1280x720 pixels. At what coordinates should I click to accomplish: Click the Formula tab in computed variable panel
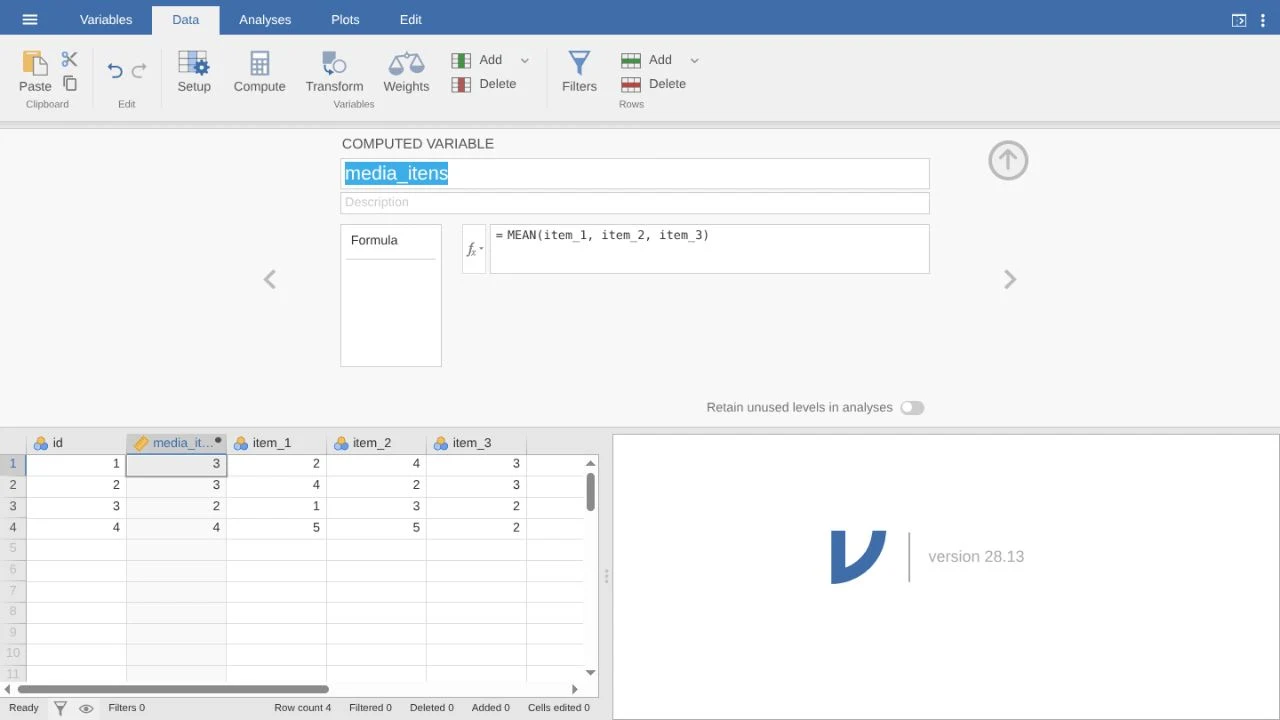tap(391, 241)
